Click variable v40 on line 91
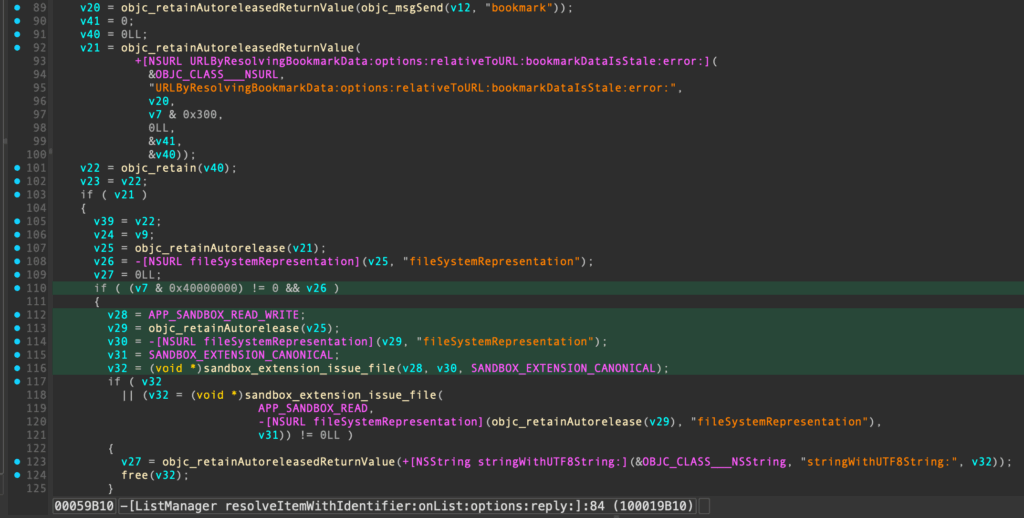Screen dimensions: 1024x518 (x=91, y=34)
